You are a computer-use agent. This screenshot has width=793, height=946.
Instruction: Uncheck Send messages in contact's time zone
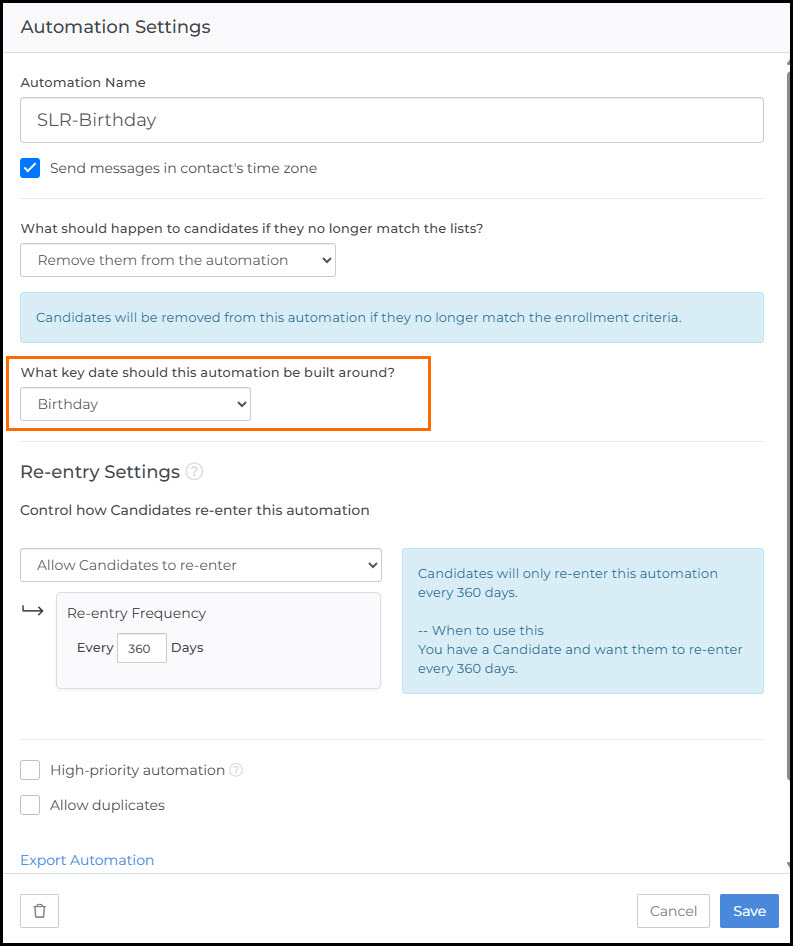click(31, 168)
